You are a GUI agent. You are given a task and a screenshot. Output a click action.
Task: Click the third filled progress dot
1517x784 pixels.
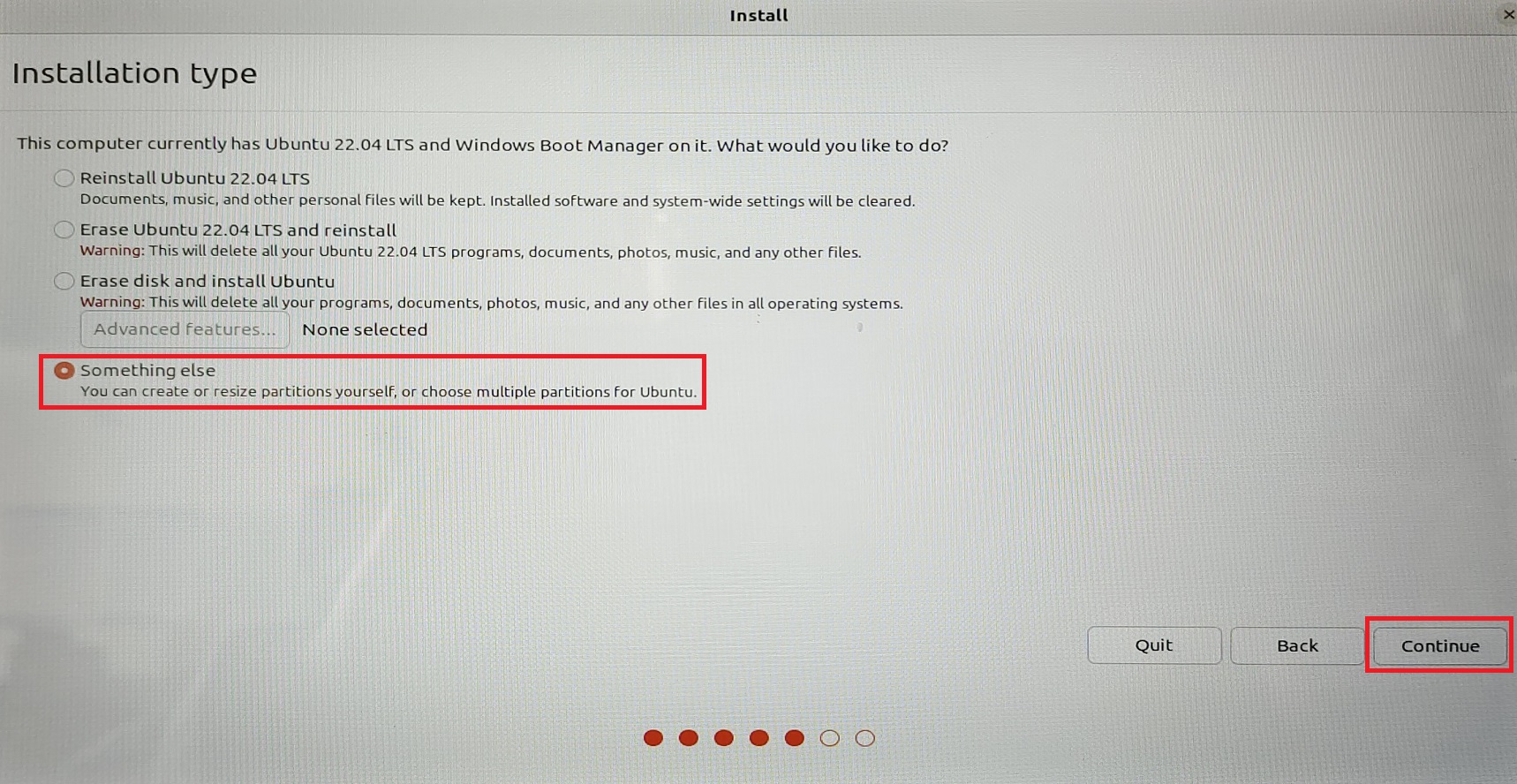pos(724,738)
